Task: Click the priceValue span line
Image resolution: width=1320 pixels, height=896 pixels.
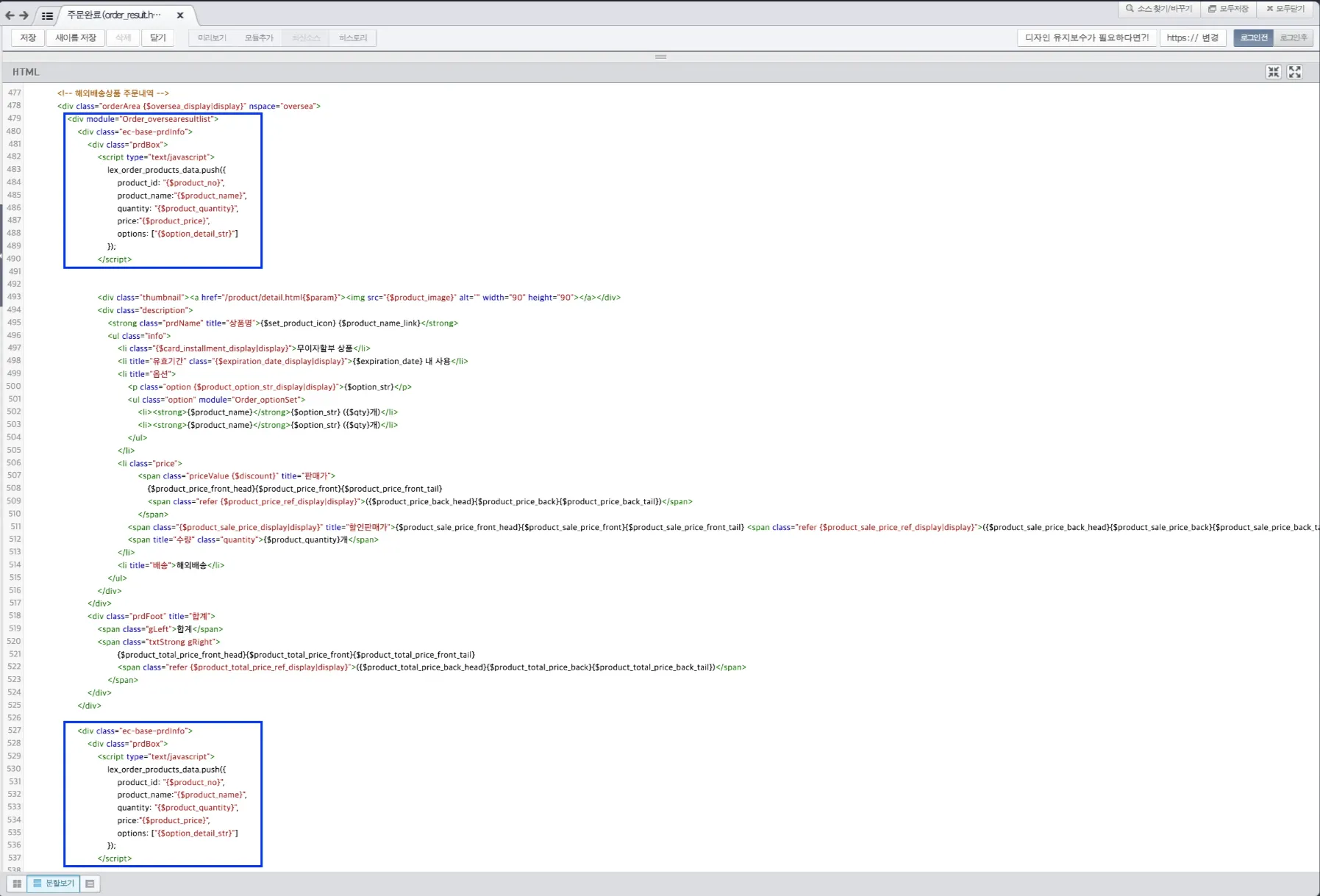Action: point(237,476)
